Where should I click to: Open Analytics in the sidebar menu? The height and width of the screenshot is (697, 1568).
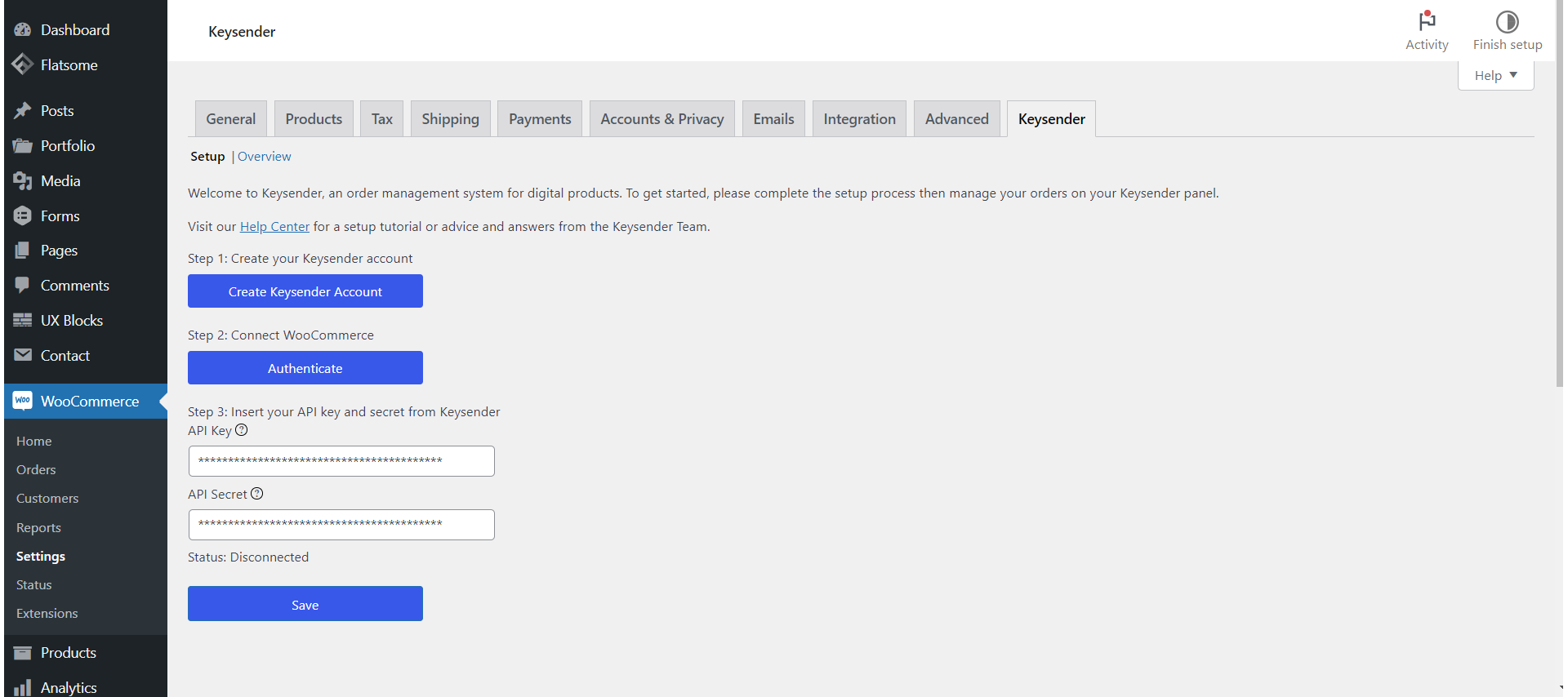[x=69, y=688]
